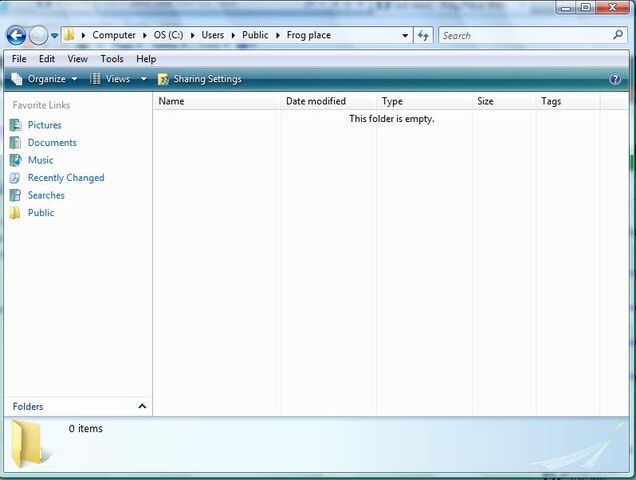Click the Recently Changed icon
Image resolution: width=636 pixels, height=480 pixels.
(15, 178)
